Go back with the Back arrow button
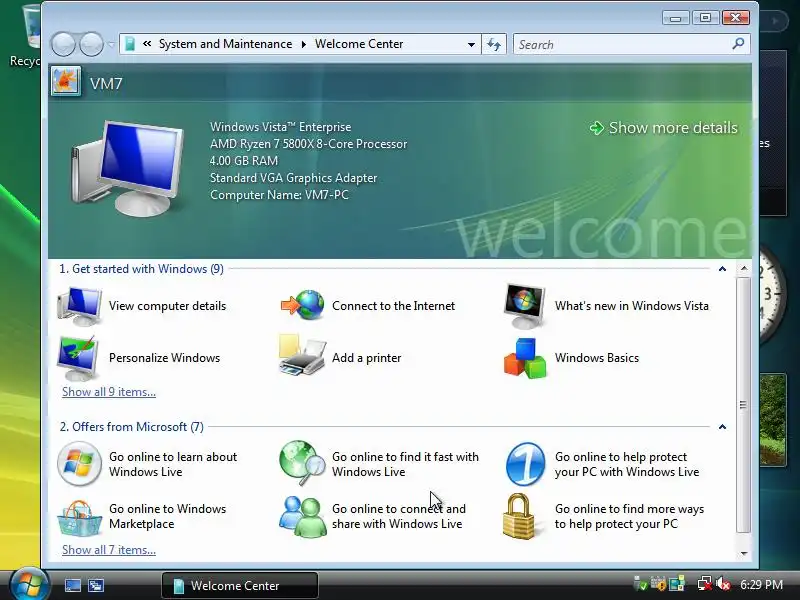Viewport: 800px width, 600px height. point(63,44)
